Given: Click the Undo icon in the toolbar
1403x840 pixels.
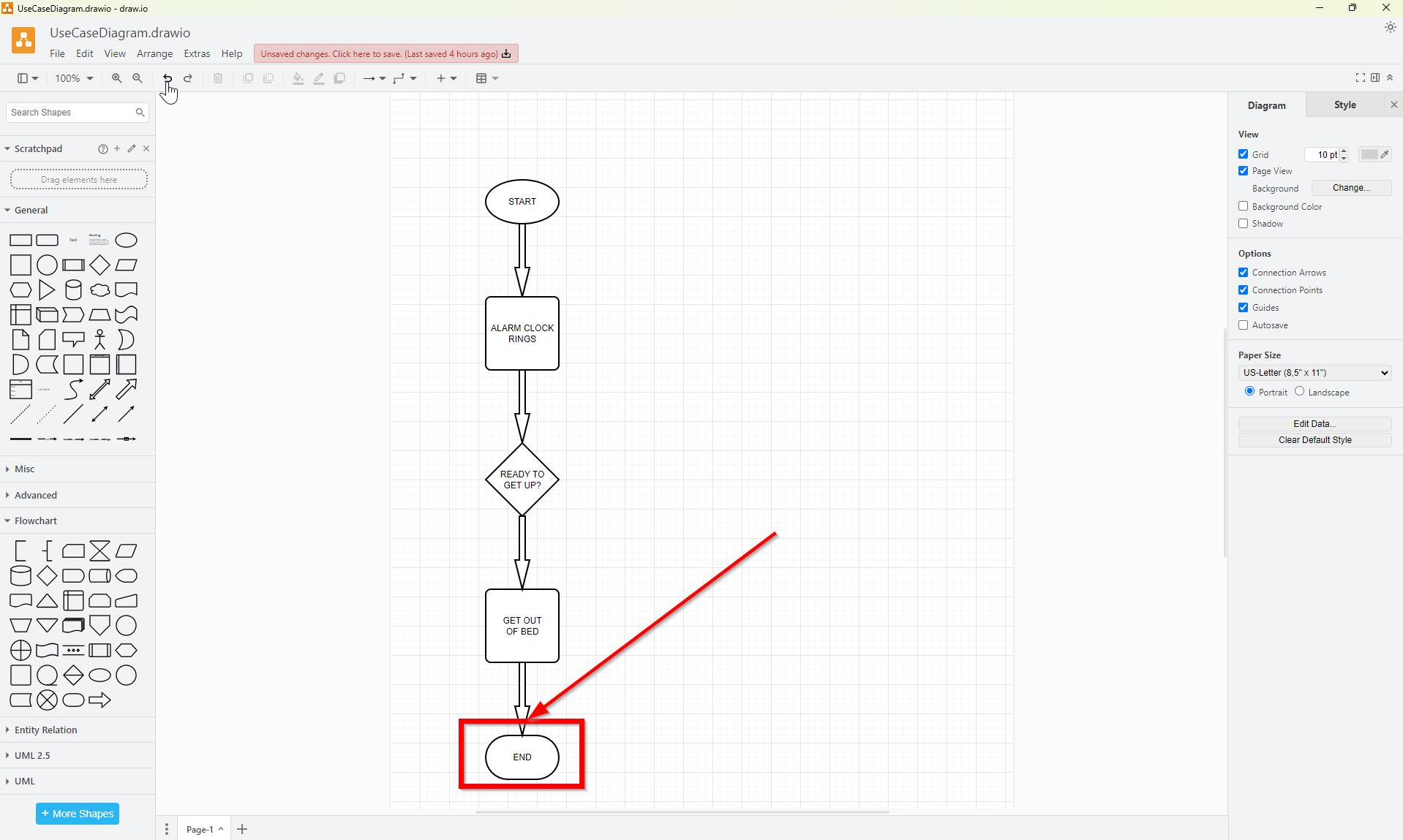Looking at the screenshot, I should coord(167,78).
